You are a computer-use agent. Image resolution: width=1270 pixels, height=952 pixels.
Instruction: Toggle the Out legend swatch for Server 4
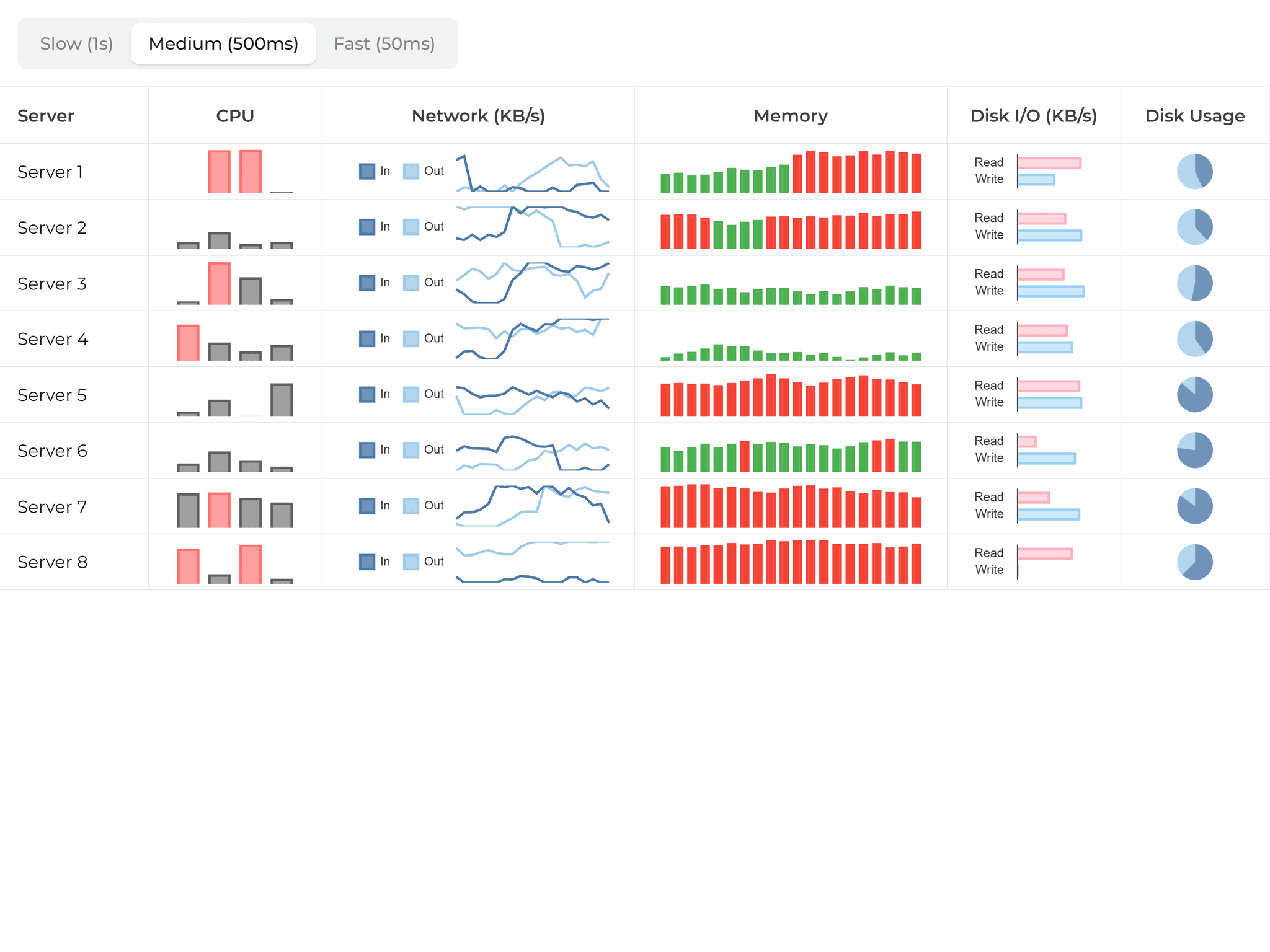(411, 338)
